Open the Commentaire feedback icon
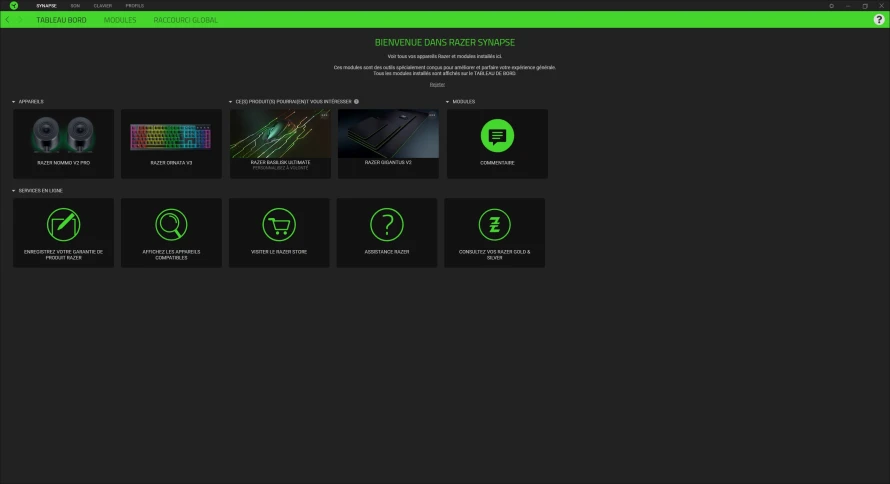Image resolution: width=890 pixels, height=484 pixels. tap(497, 136)
